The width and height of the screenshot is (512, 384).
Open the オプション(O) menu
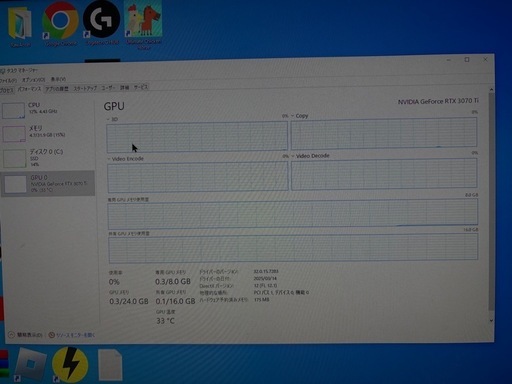tap(33, 80)
